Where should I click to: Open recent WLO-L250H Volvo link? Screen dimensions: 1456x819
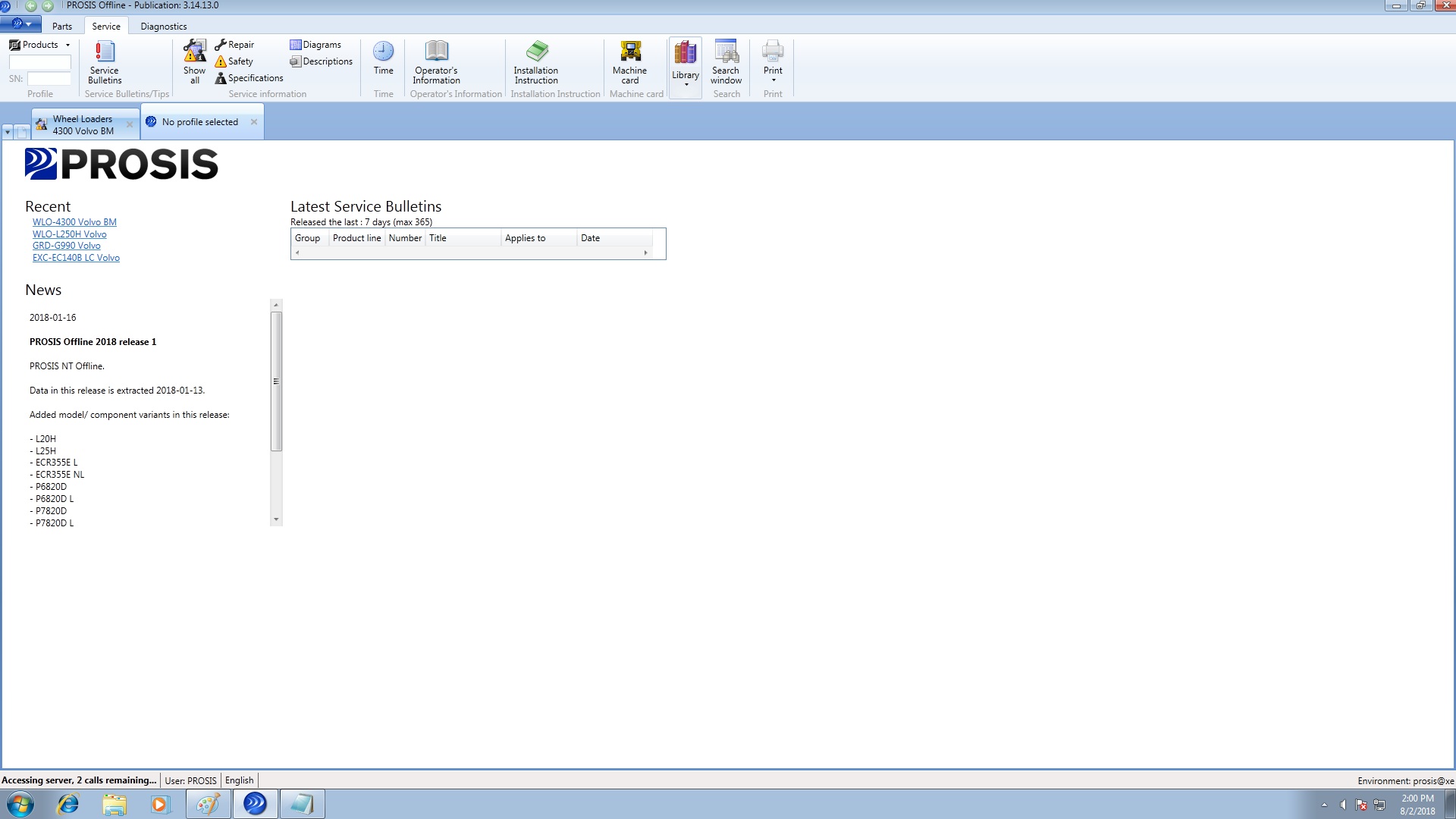pos(70,234)
